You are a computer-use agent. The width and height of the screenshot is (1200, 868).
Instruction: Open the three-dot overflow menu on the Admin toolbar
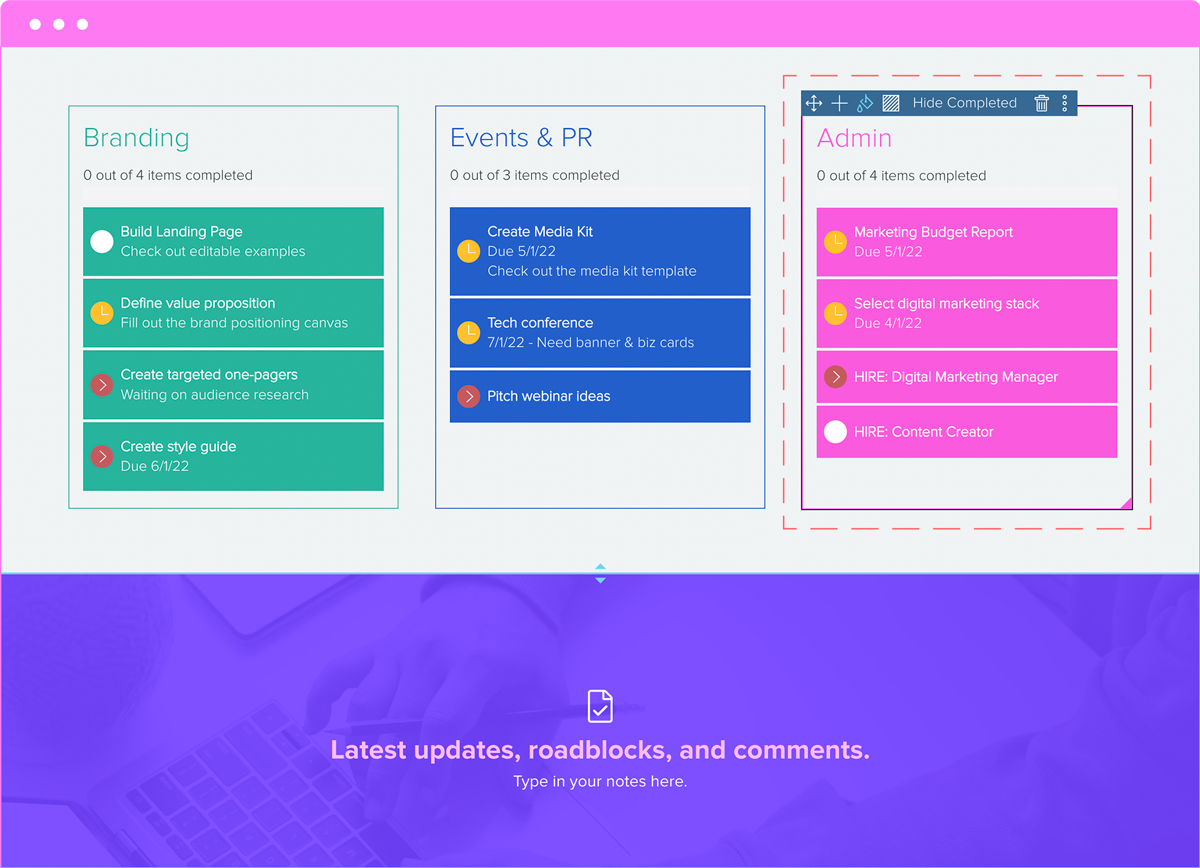click(1064, 103)
